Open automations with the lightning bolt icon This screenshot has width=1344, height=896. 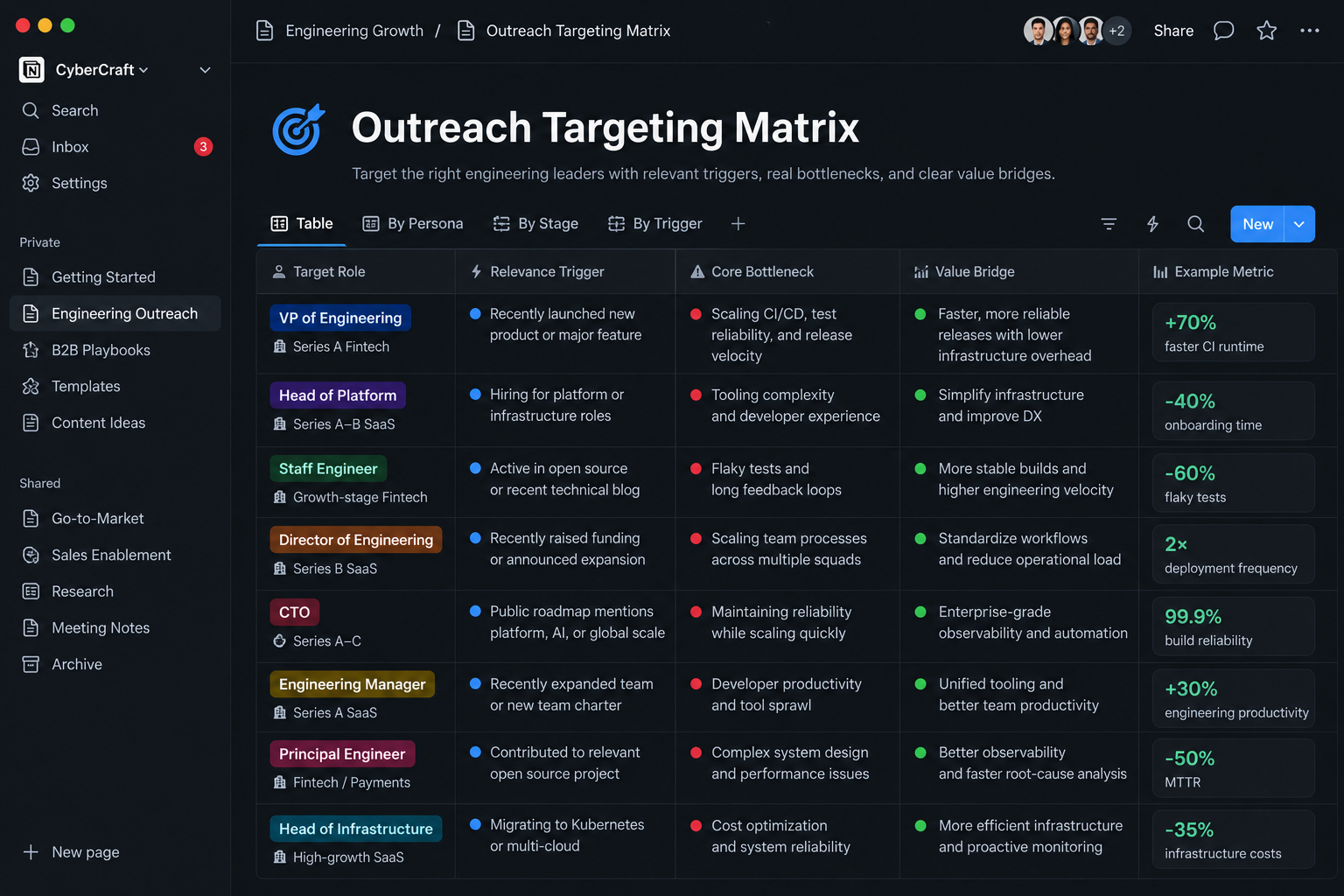1152,224
